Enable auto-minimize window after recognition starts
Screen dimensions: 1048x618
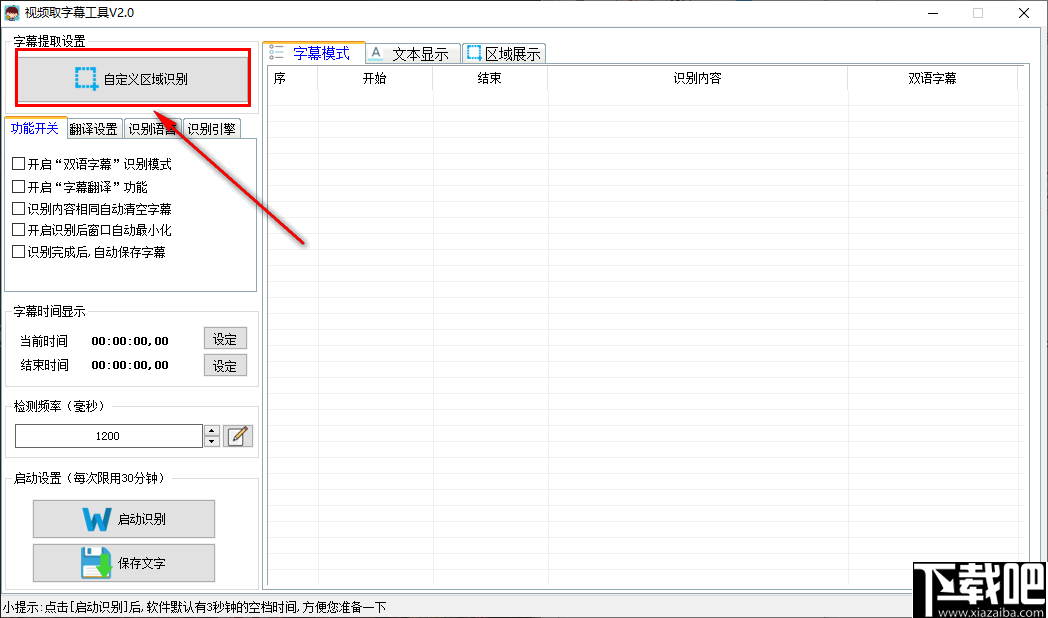17,230
